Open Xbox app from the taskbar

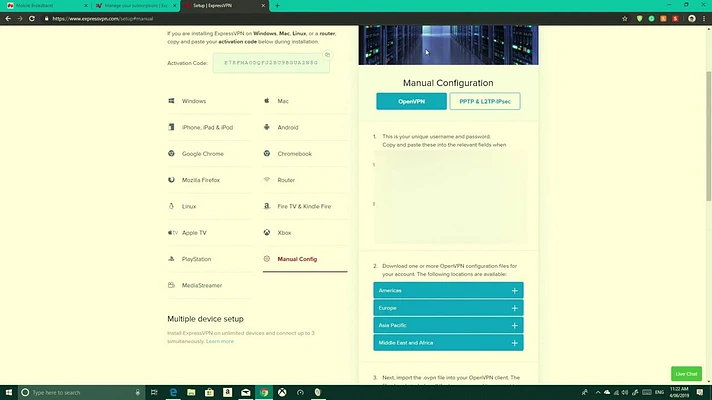click(282, 392)
